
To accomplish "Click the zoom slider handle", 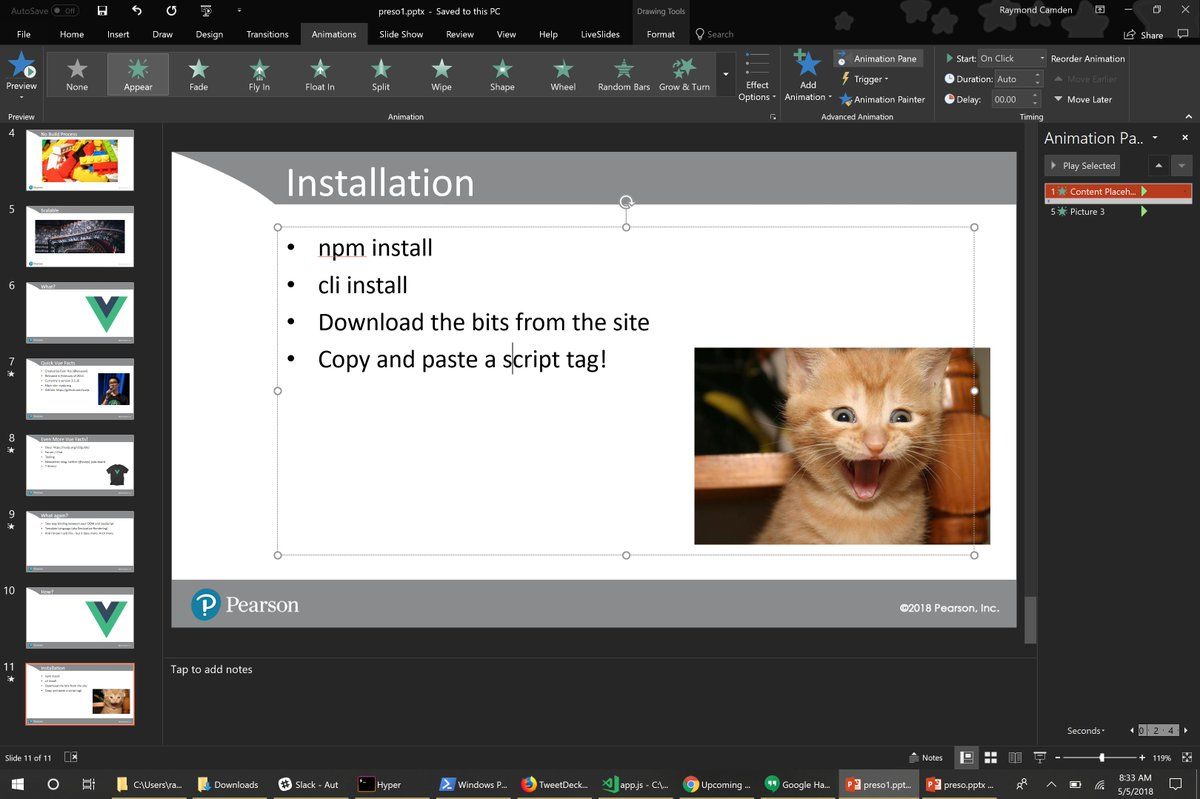I will point(1102,758).
